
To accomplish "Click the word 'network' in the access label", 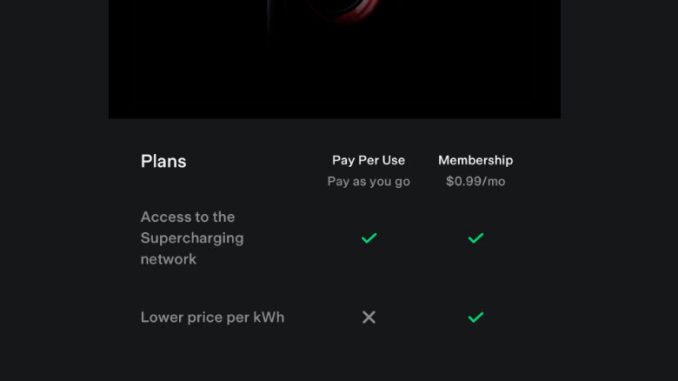I will (168, 259).
